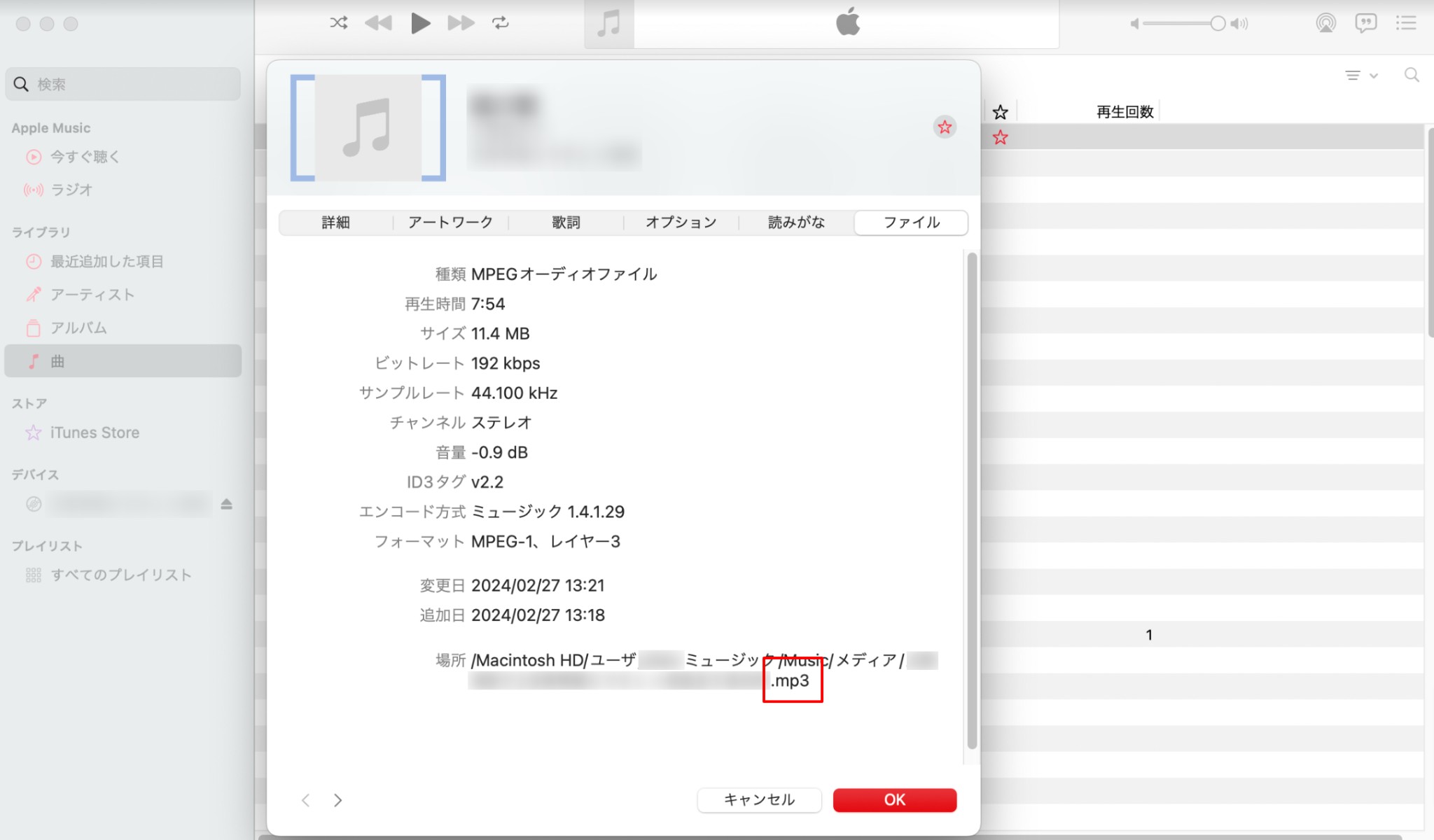Select Songs (曲) in sidebar
1434x840 pixels.
pos(123,361)
